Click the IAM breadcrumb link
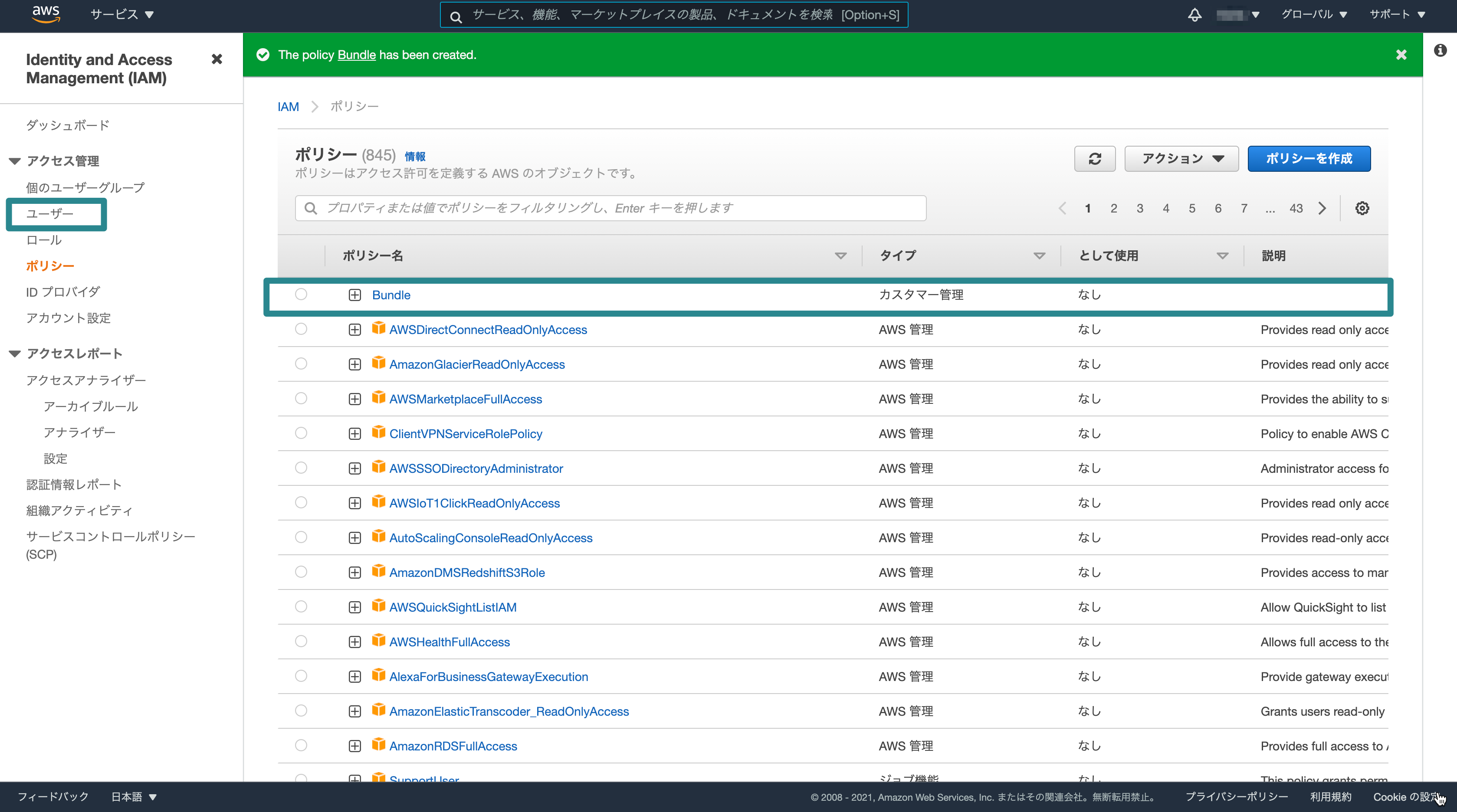 pos(288,107)
